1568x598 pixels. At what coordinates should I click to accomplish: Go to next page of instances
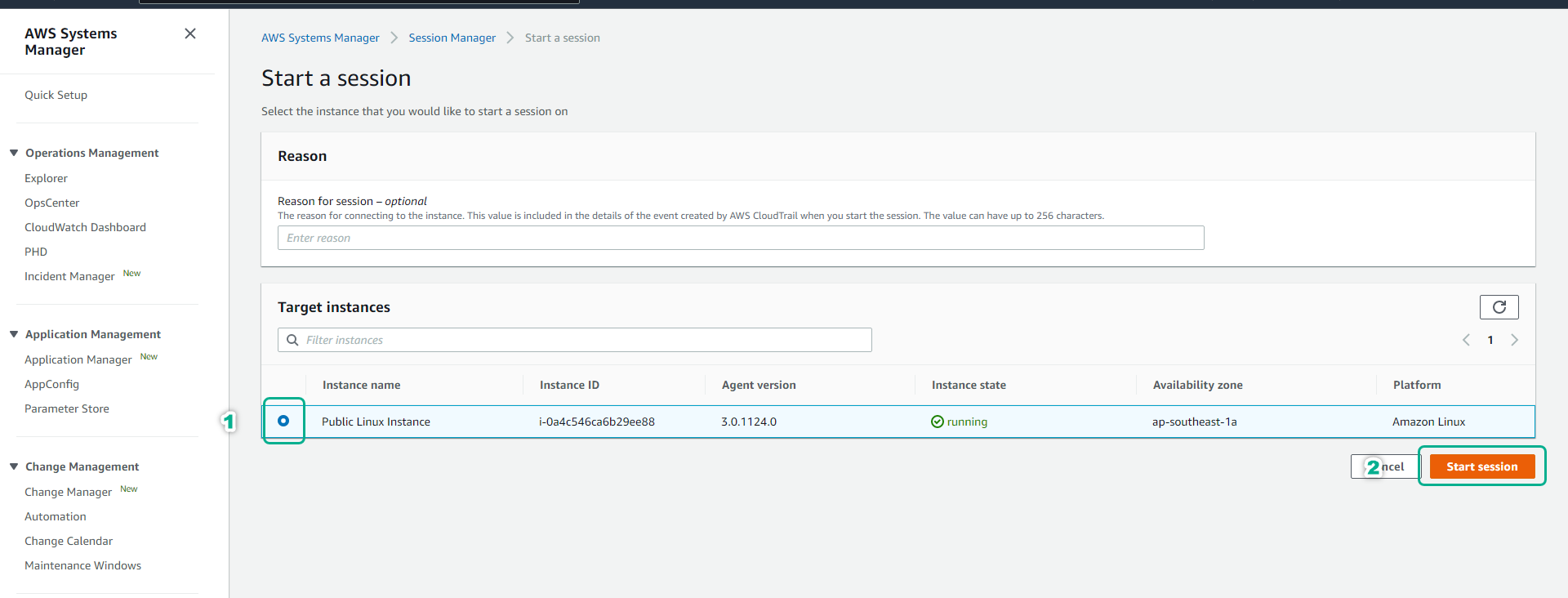(x=1514, y=340)
